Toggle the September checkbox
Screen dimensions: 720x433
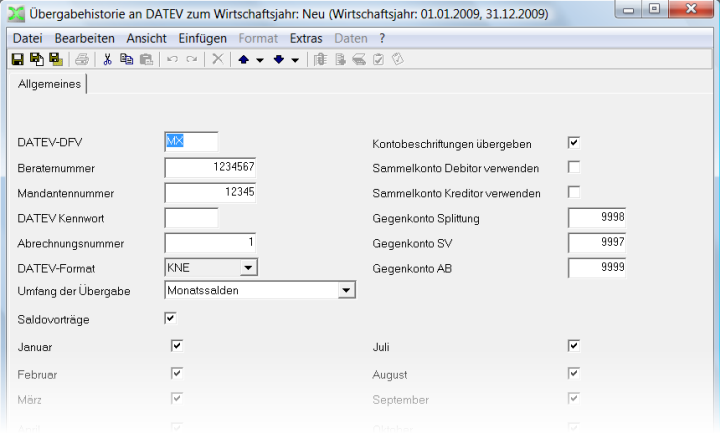[574, 398]
